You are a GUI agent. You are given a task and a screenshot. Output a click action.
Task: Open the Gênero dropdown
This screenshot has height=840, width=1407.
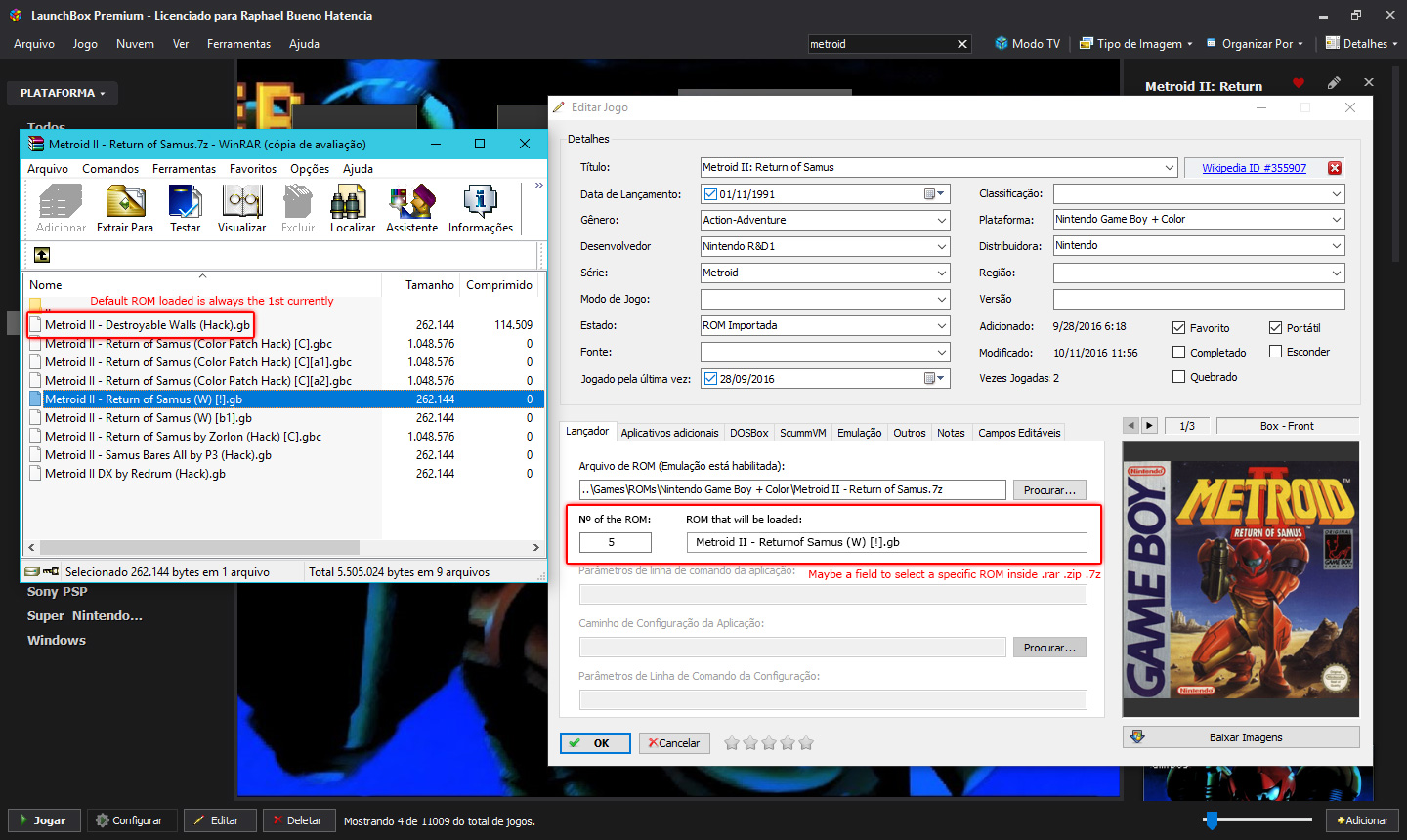point(942,221)
